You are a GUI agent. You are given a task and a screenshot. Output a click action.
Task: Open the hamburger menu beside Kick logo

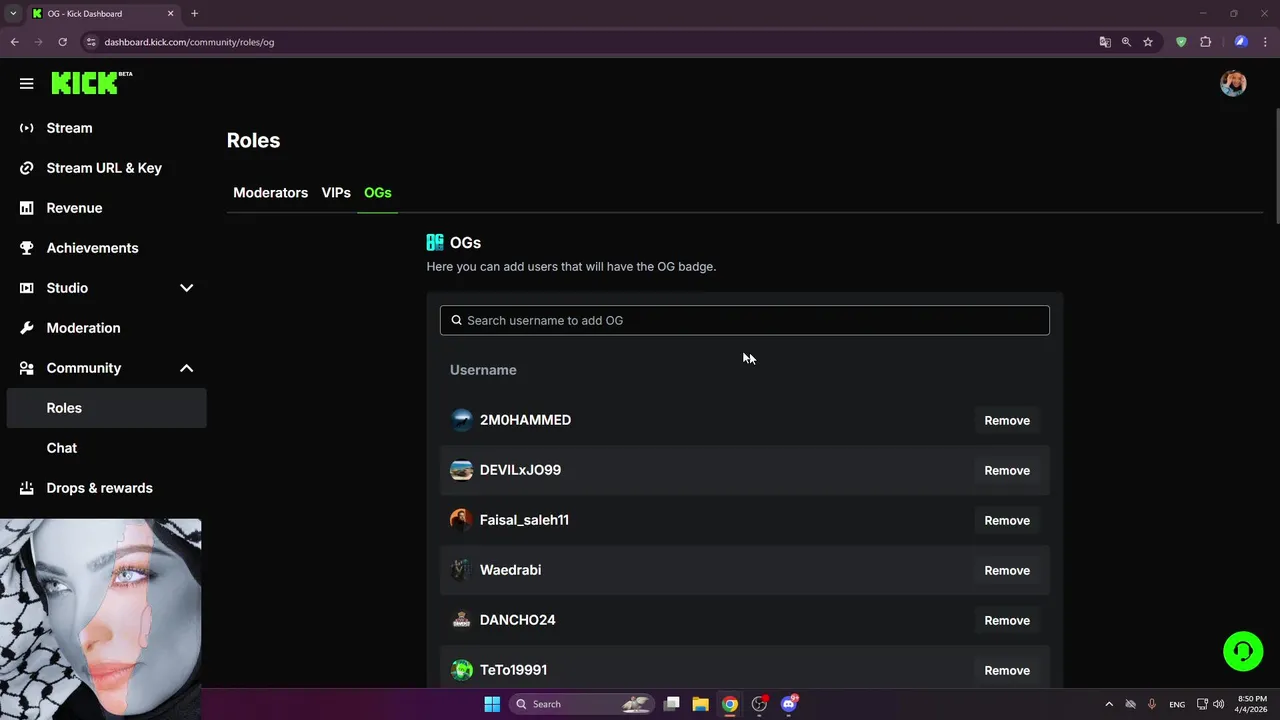coord(27,84)
